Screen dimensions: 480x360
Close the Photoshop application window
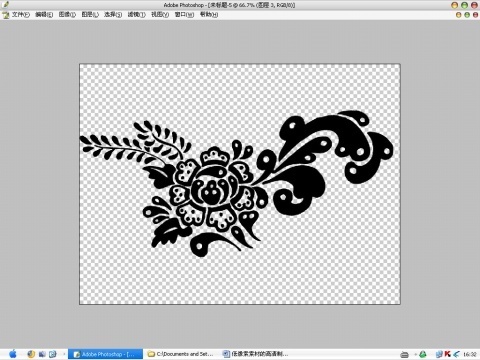pos(474,5)
